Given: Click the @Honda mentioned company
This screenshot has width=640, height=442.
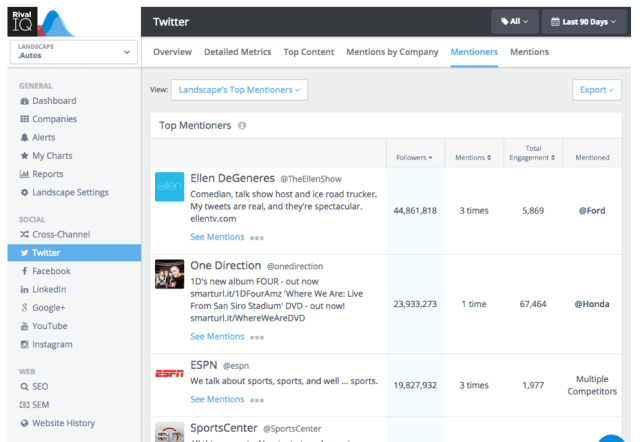Looking at the screenshot, I should (x=592, y=304).
